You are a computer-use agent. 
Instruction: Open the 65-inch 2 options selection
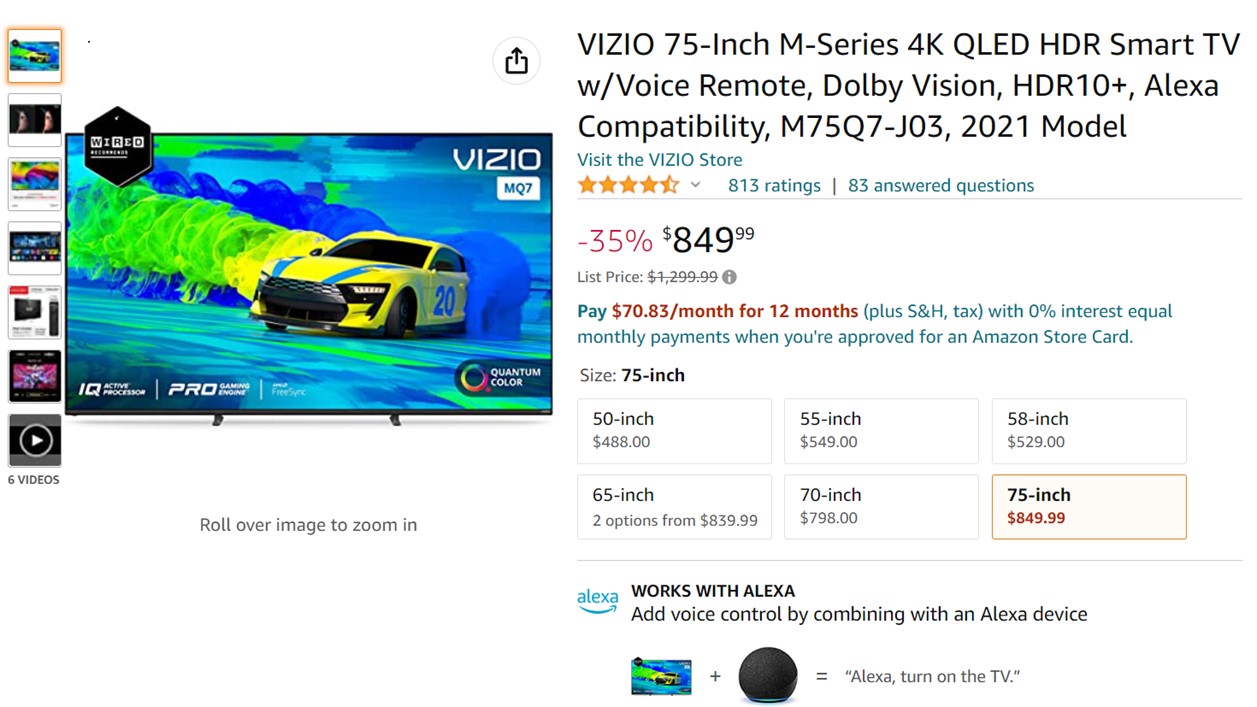674,506
